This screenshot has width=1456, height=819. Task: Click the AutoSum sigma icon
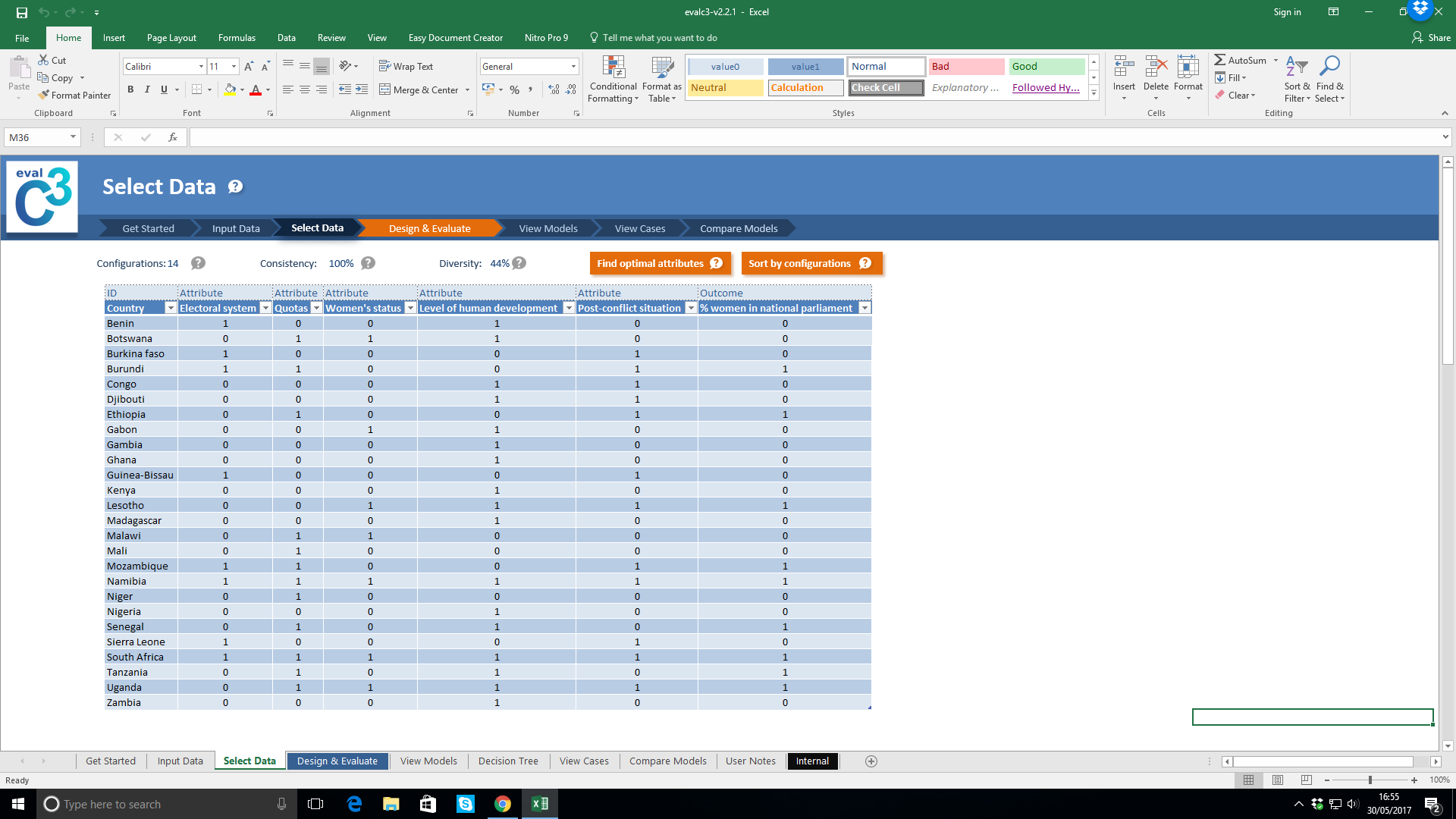(x=1219, y=60)
